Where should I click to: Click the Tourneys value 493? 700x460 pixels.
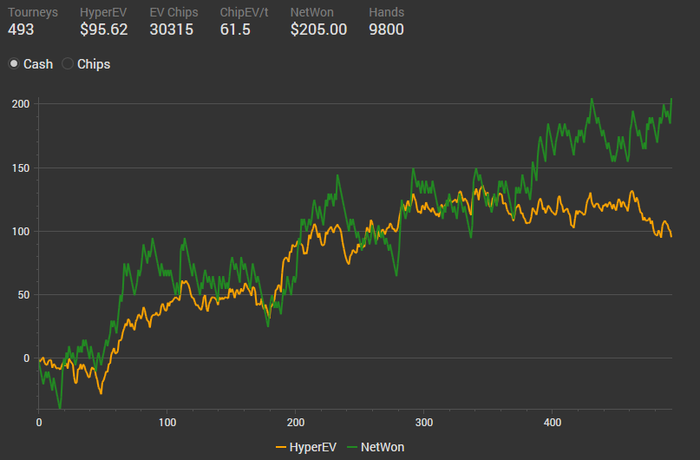click(x=21, y=29)
